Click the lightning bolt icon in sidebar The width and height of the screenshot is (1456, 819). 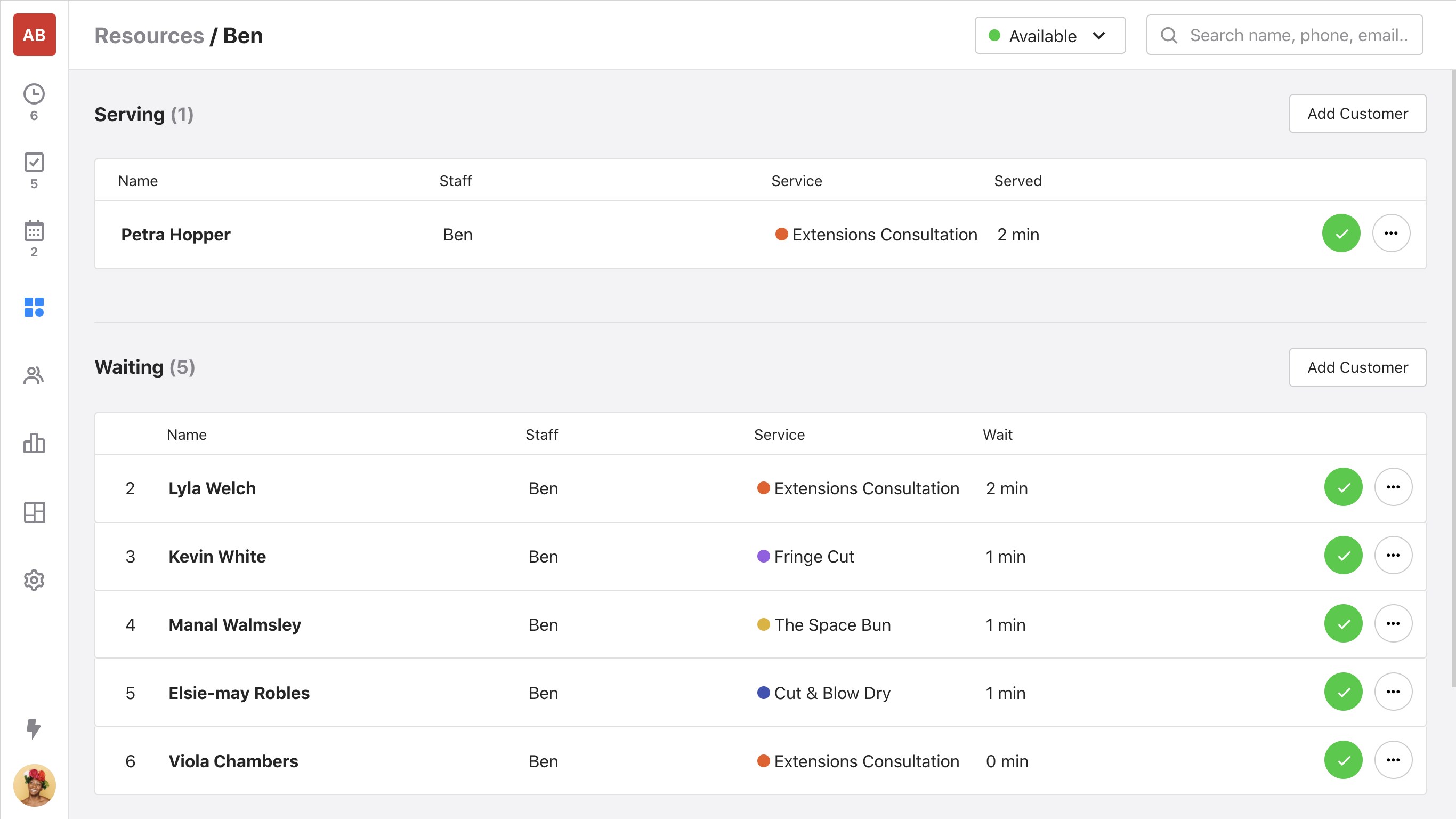pyautogui.click(x=34, y=728)
